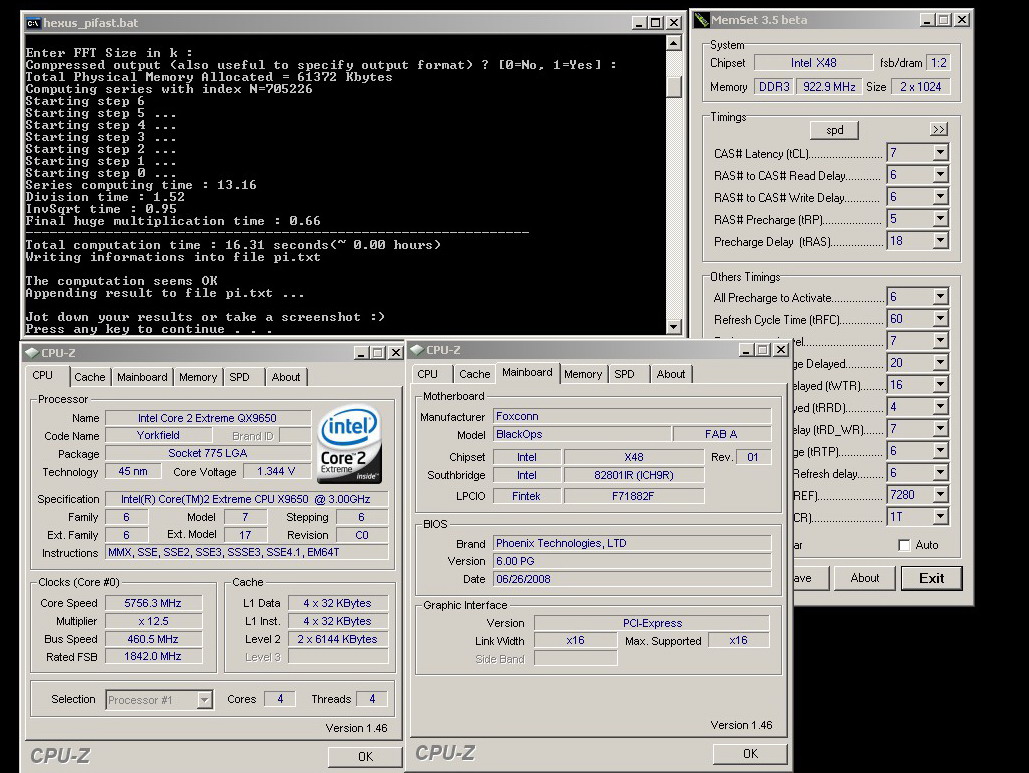The width and height of the screenshot is (1029, 773).
Task: Switch to Memory tab in left CPU-Z
Action: pyautogui.click(x=198, y=377)
